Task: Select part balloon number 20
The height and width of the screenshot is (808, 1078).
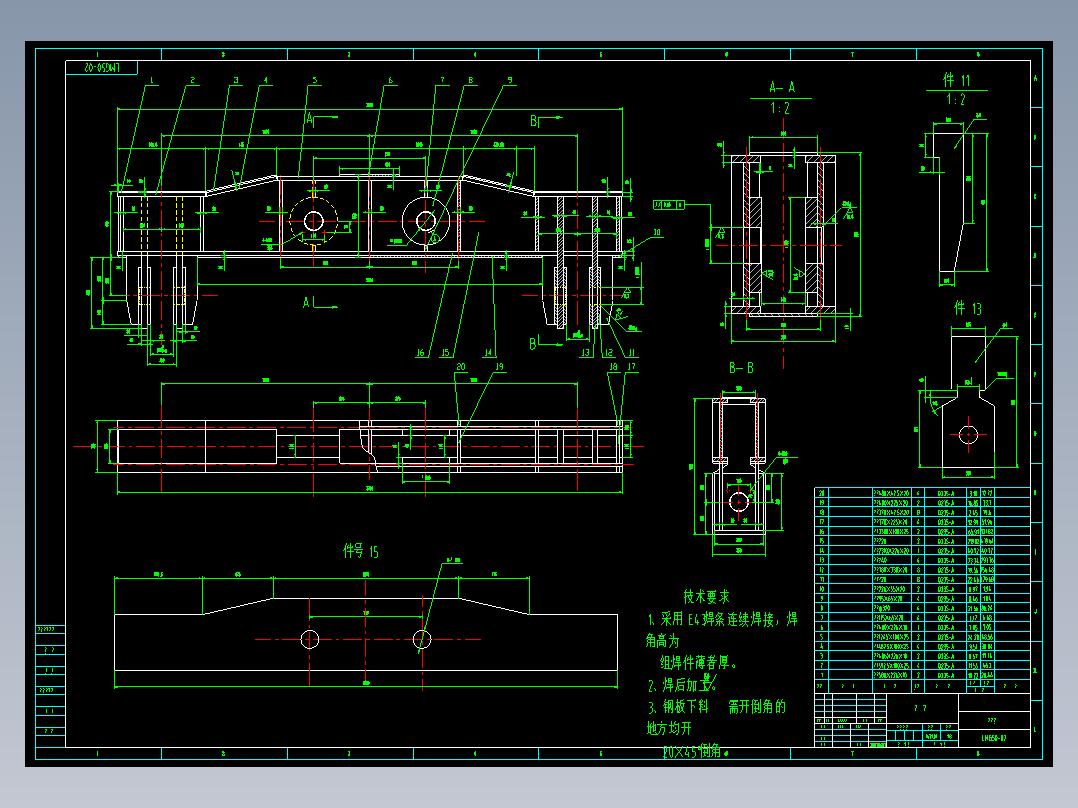Action: click(x=461, y=367)
